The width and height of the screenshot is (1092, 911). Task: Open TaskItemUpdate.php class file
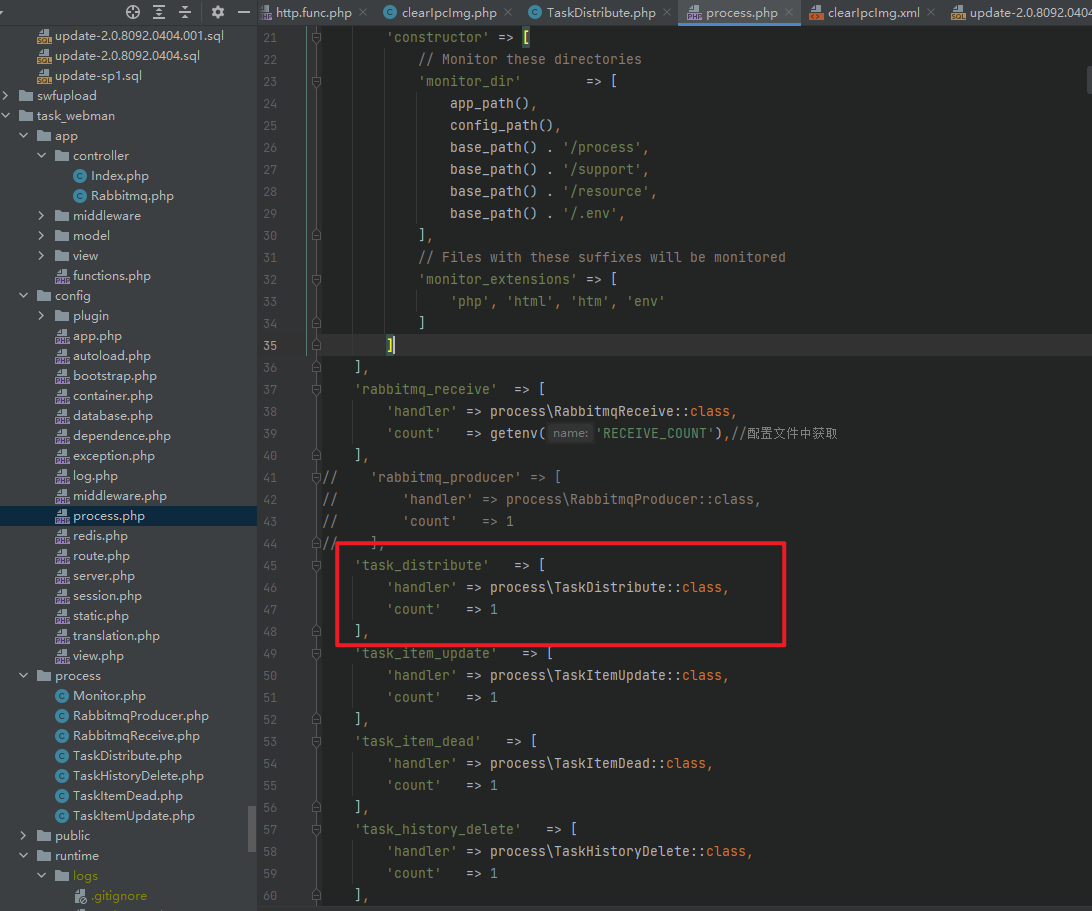coord(134,816)
